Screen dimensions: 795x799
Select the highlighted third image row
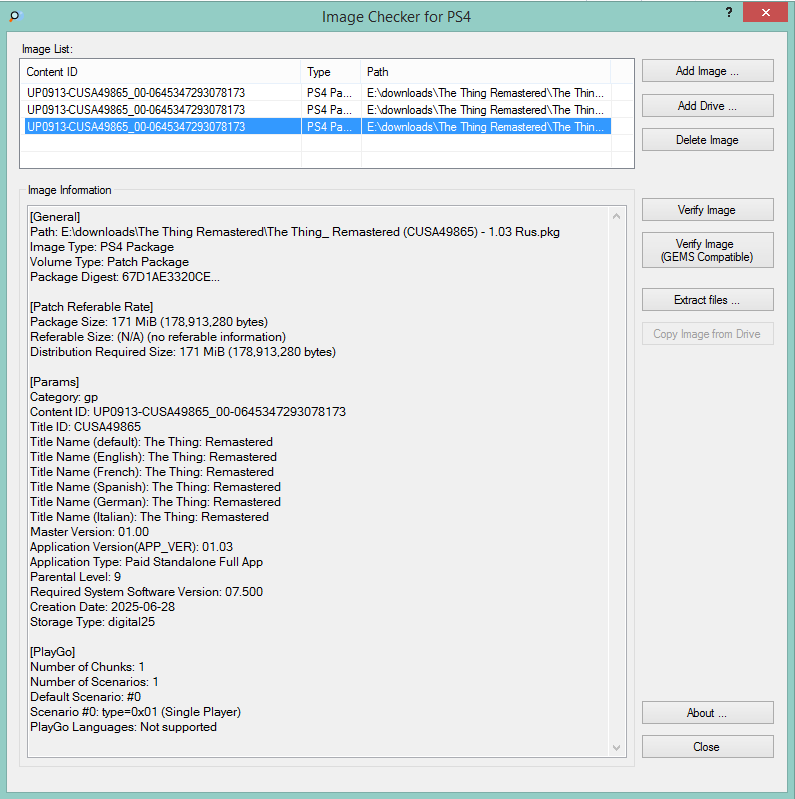tap(317, 126)
